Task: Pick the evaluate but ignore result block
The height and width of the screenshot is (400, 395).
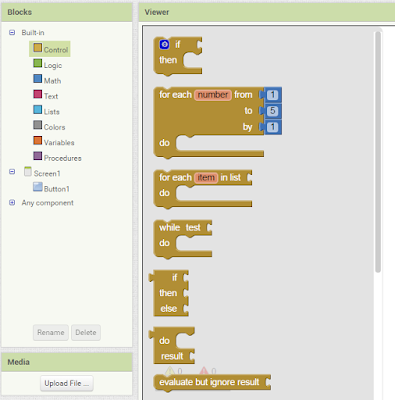Action: coord(212,382)
